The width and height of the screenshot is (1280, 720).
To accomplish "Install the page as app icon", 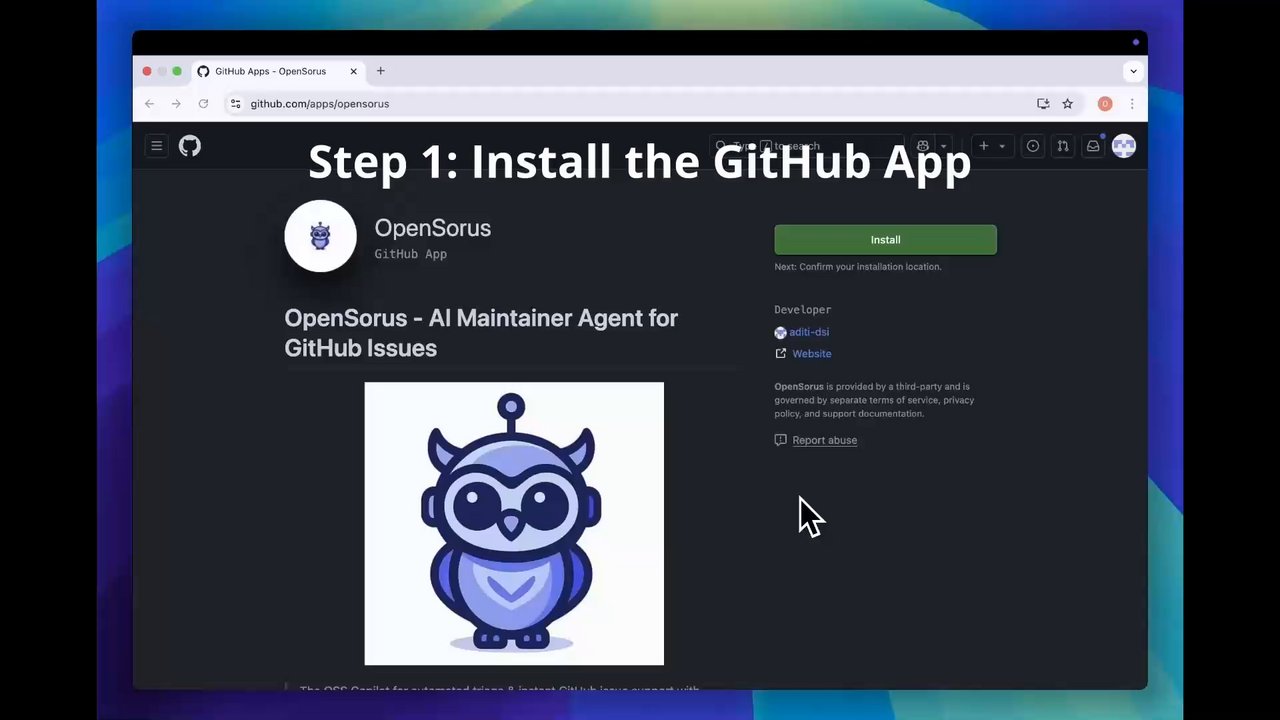I will point(1043,104).
